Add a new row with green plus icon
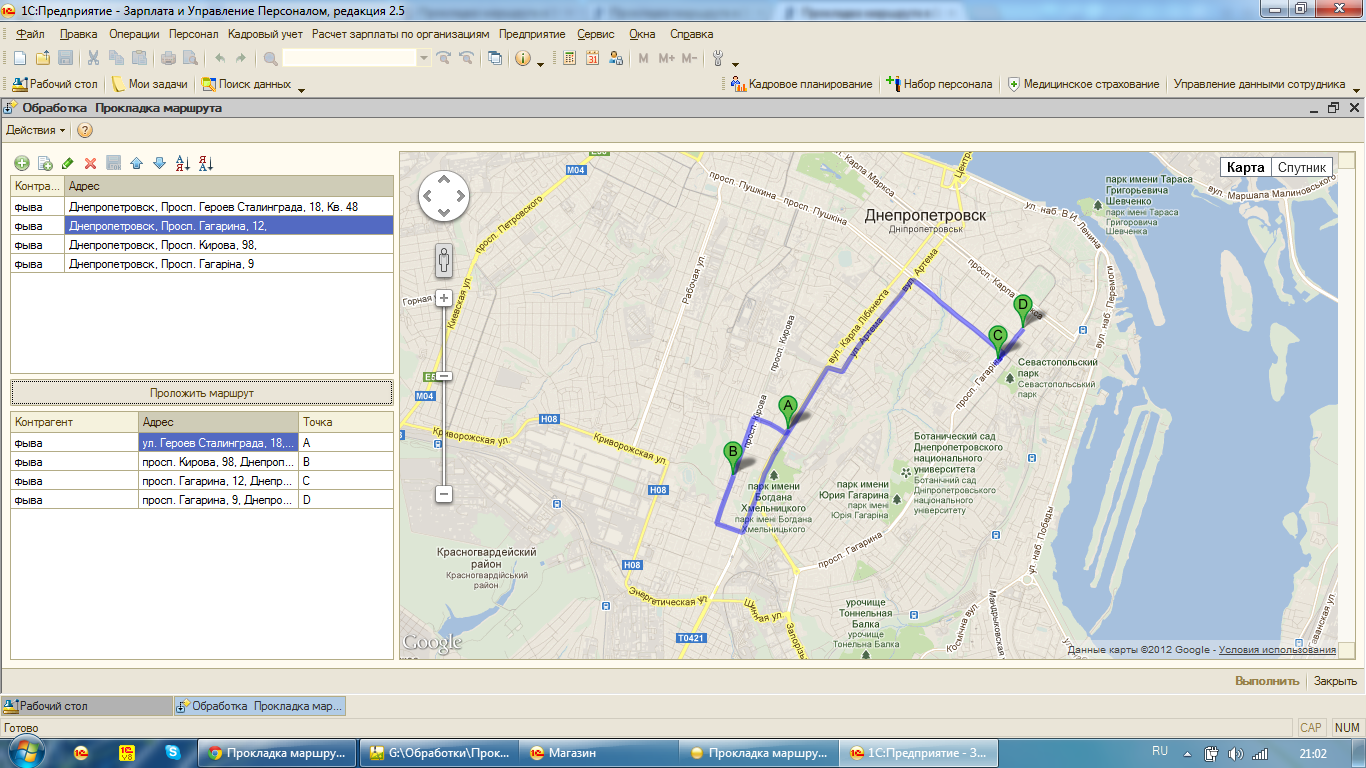Image resolution: width=1366 pixels, height=768 pixels. [x=22, y=163]
